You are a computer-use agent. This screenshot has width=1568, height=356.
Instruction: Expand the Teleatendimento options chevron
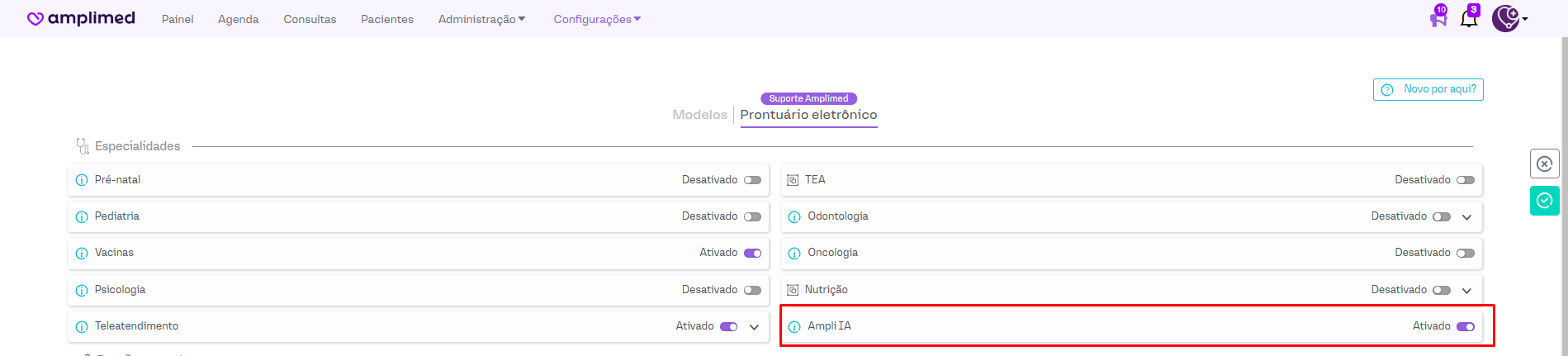pyautogui.click(x=754, y=327)
